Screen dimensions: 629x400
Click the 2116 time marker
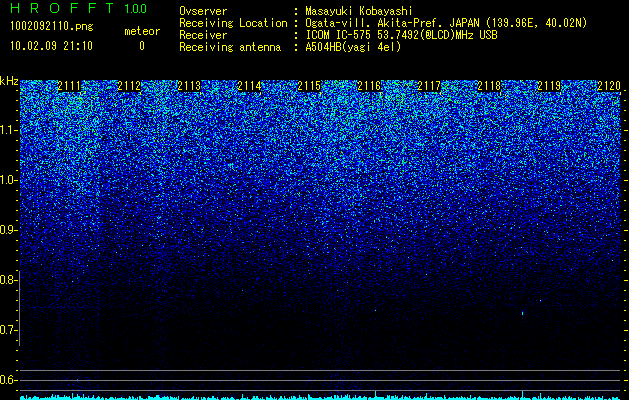[369, 86]
